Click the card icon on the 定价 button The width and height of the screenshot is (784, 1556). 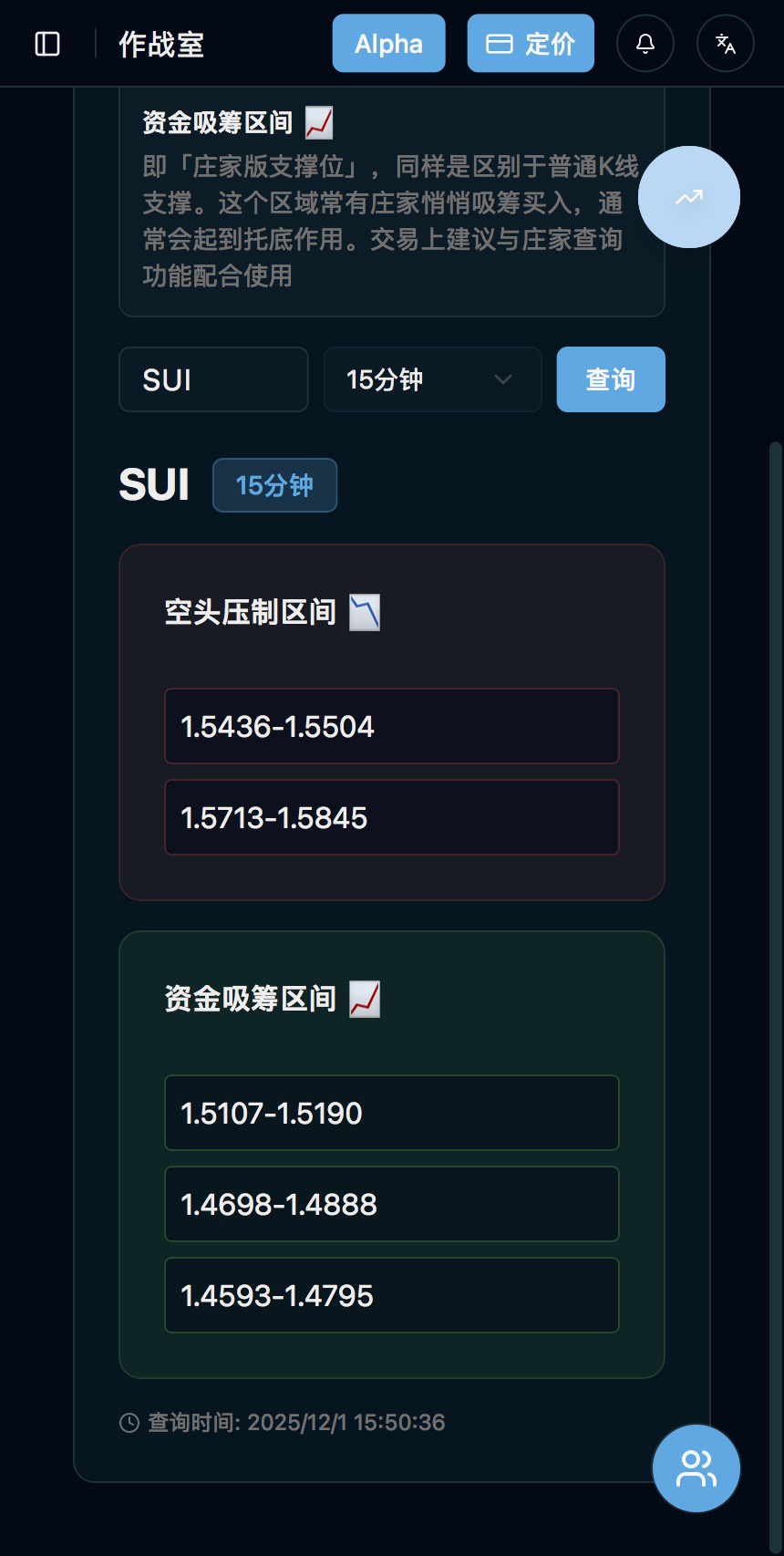pyautogui.click(x=500, y=44)
